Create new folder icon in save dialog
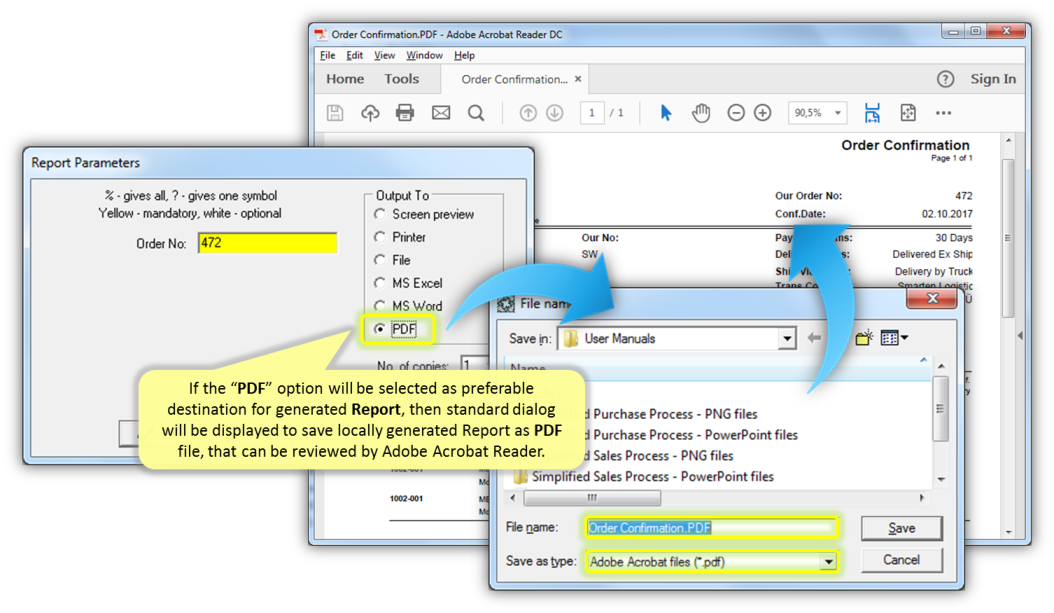The image size is (1054, 613). [864, 338]
